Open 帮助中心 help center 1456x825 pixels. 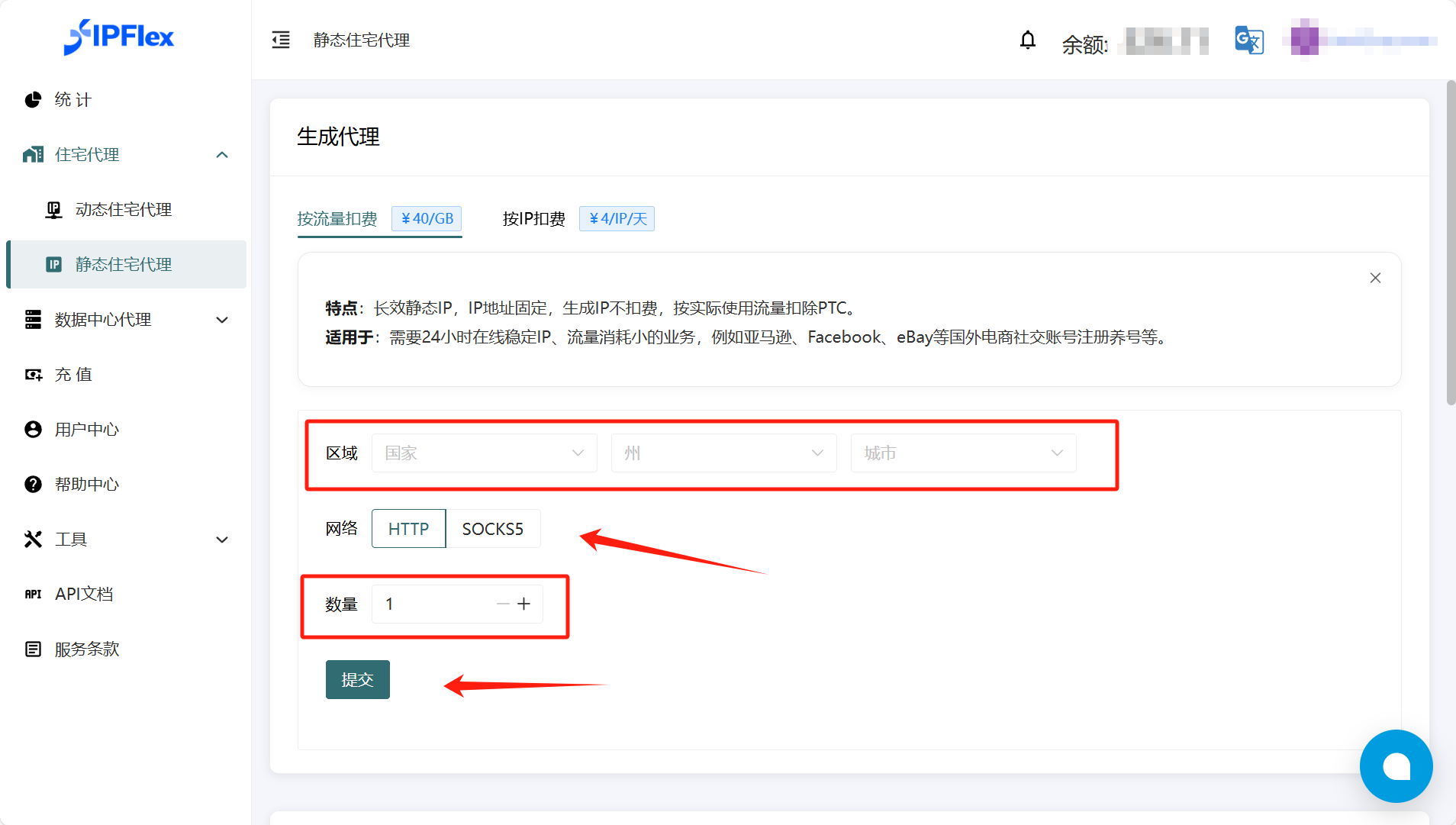coord(87,485)
